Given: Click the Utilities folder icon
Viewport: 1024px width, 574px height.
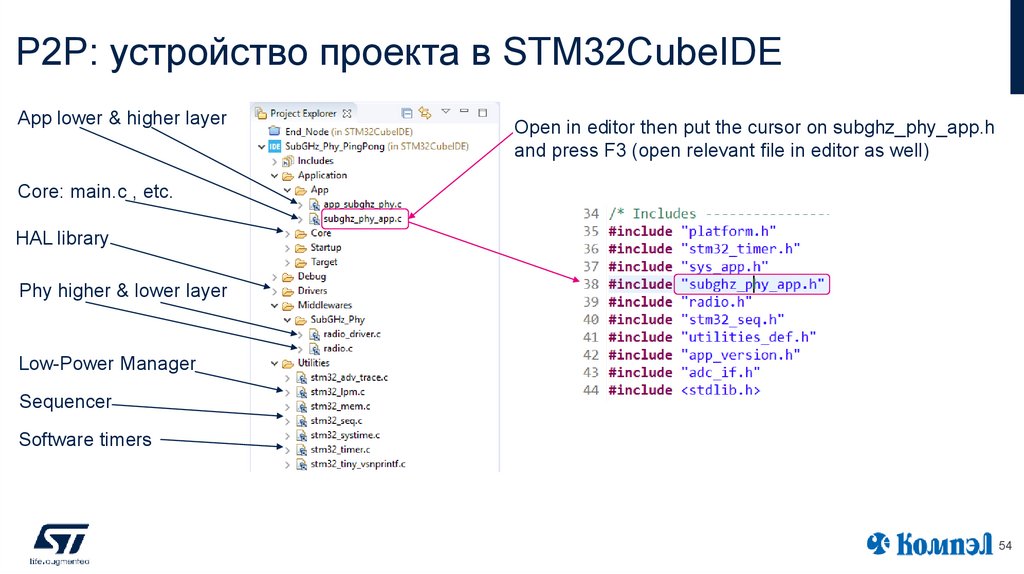Looking at the screenshot, I should click(x=288, y=363).
